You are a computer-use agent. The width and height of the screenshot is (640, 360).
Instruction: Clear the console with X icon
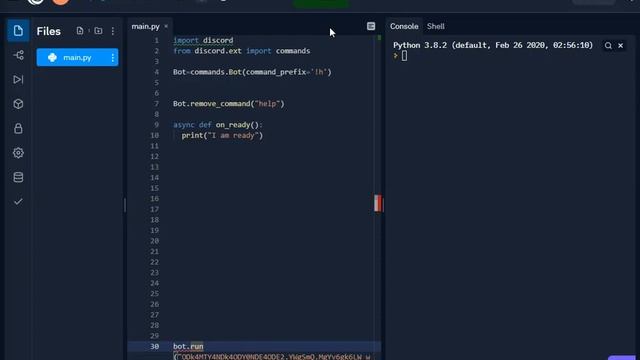coord(620,46)
